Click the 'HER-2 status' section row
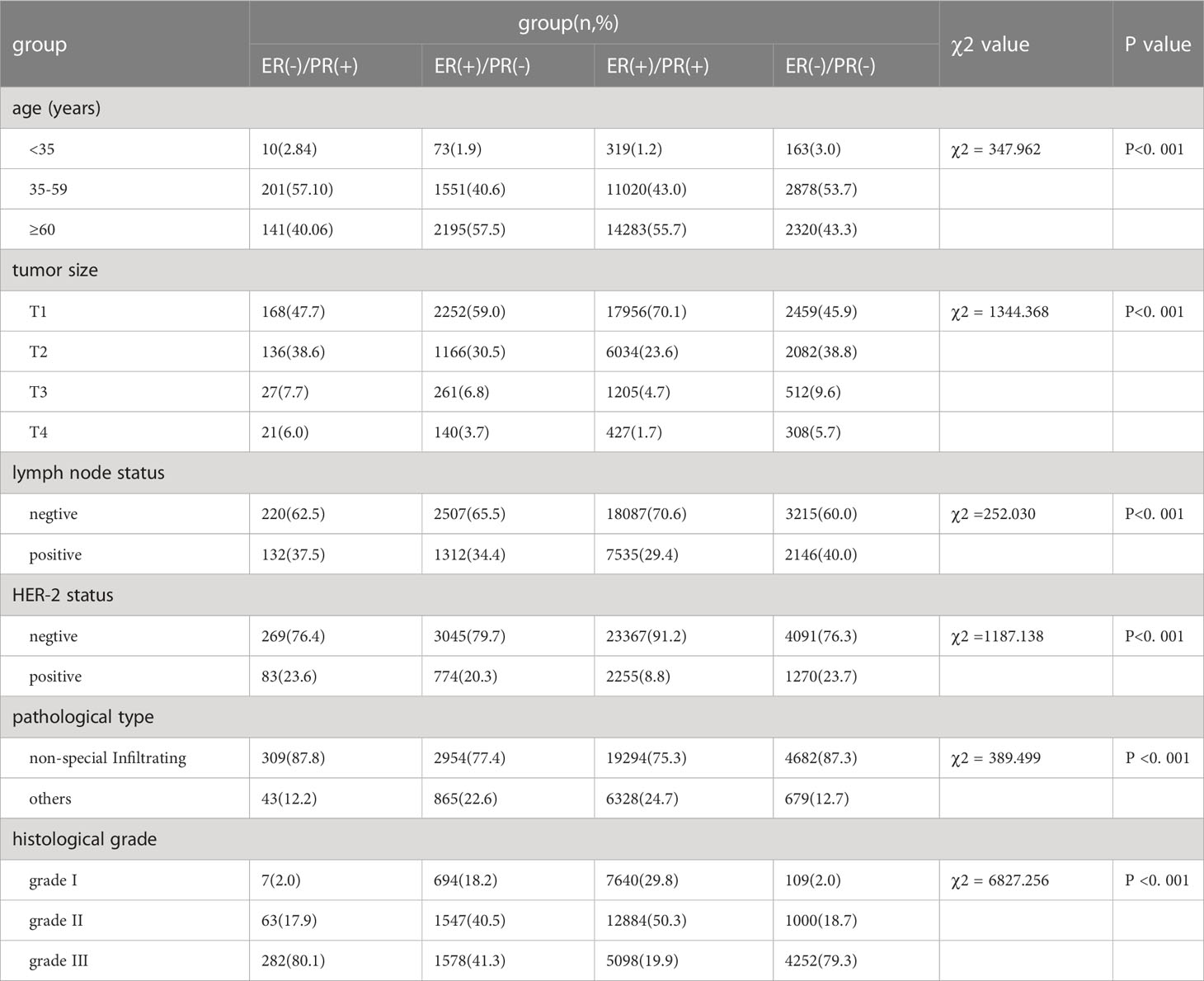 pyautogui.click(x=602, y=596)
